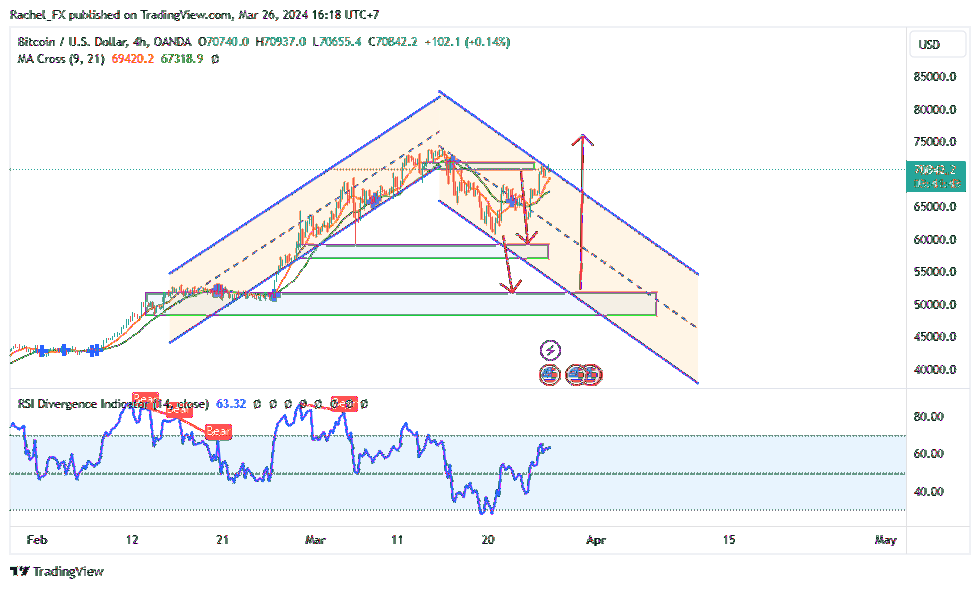
Task: Click 50000.0 on the price axis
Action: [x=935, y=305]
